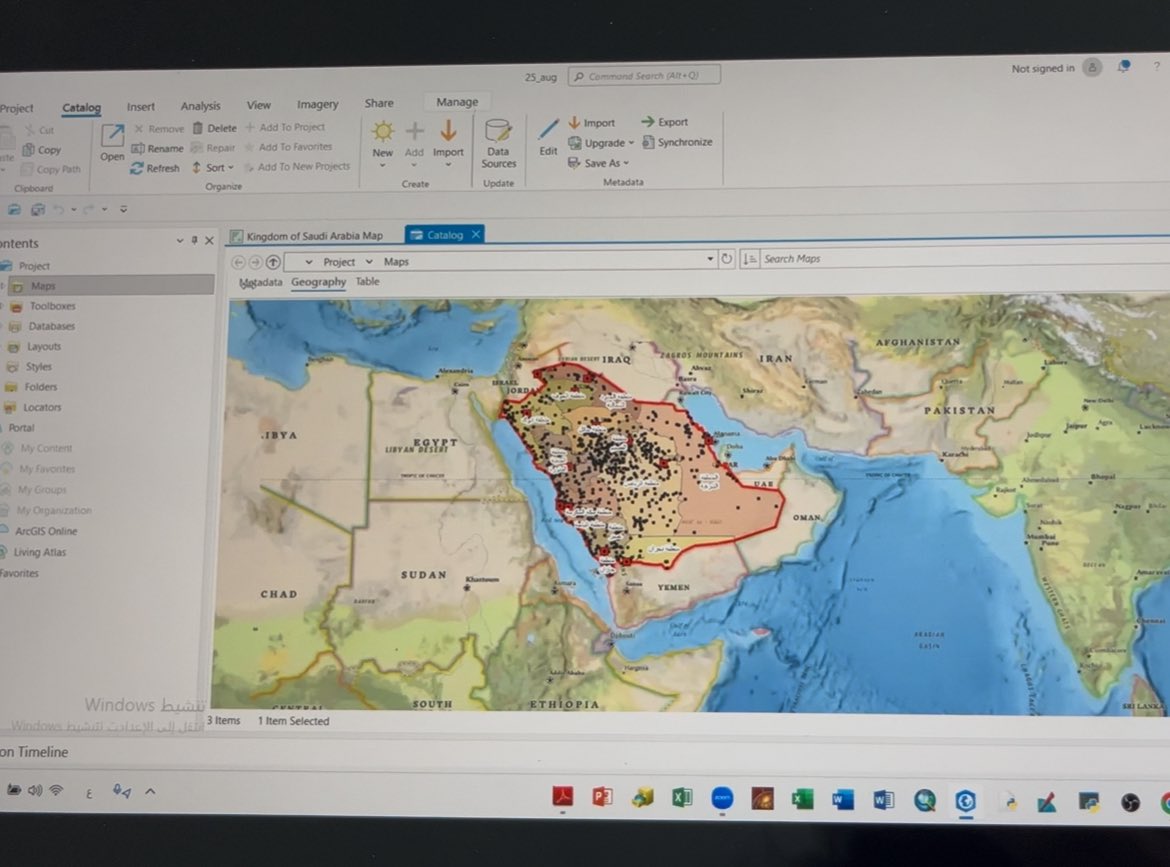Click the Maps segment in the path bar

(x=396, y=262)
